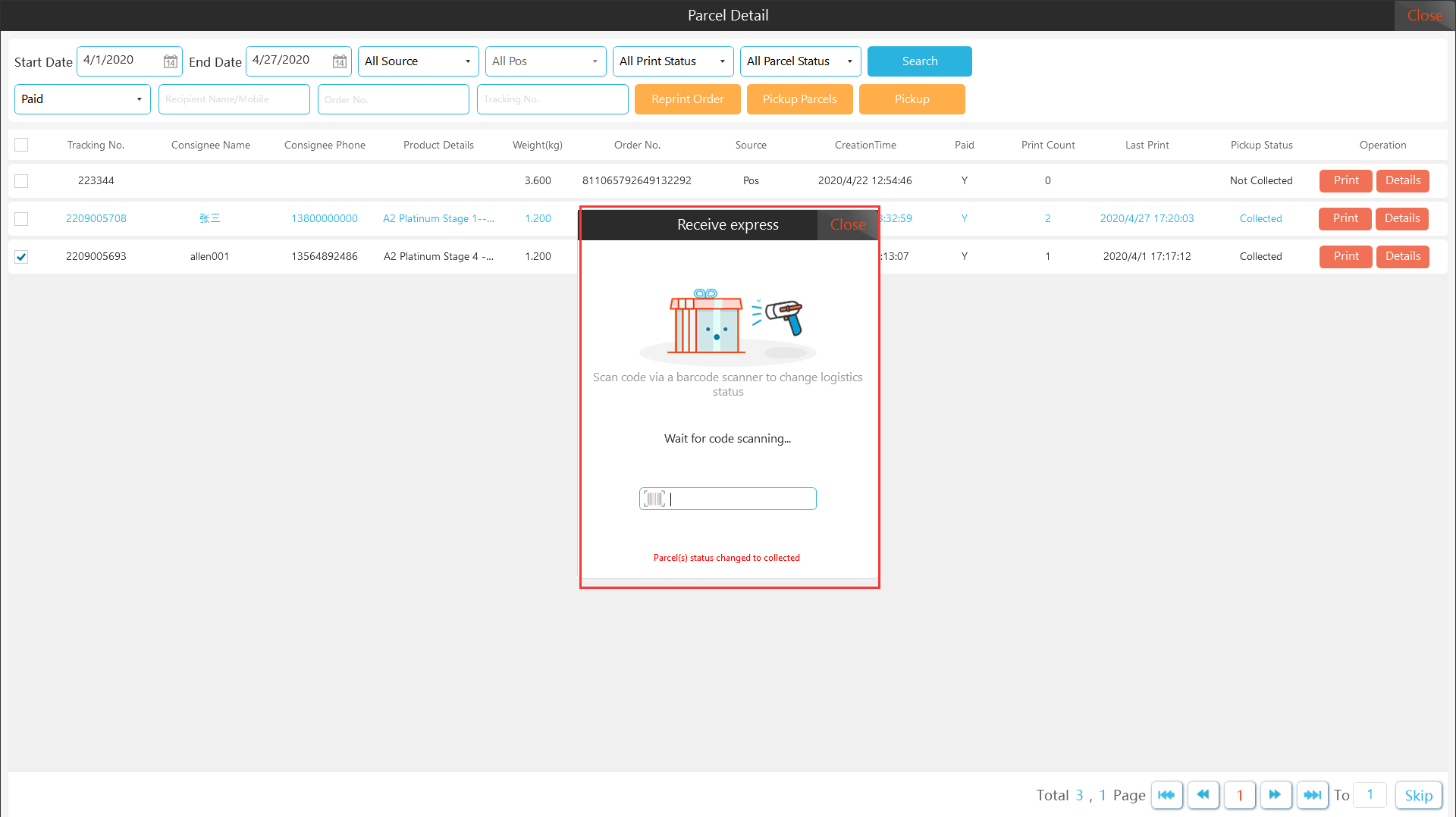Go to the next page
The height and width of the screenshot is (817, 1456).
coord(1276,795)
